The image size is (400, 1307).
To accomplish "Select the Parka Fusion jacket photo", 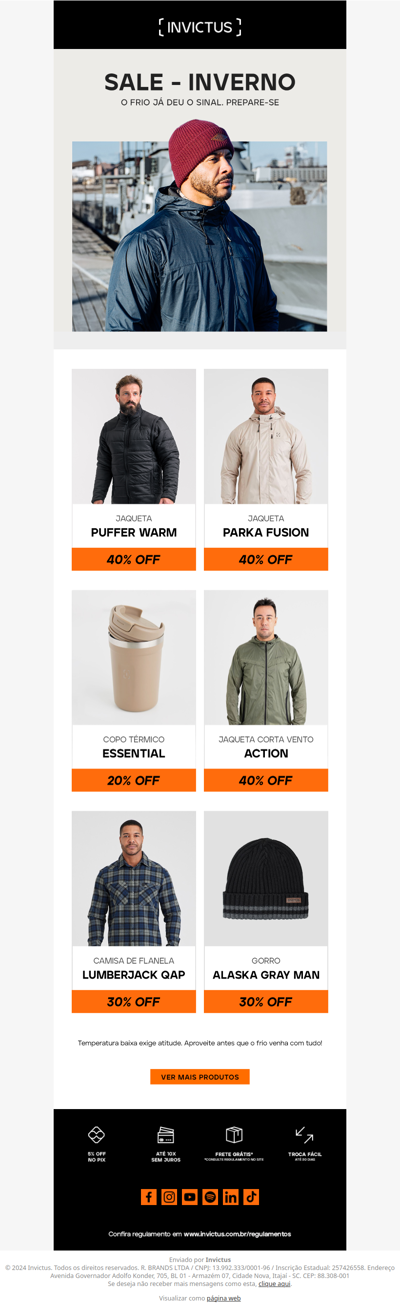I will pos(266,437).
